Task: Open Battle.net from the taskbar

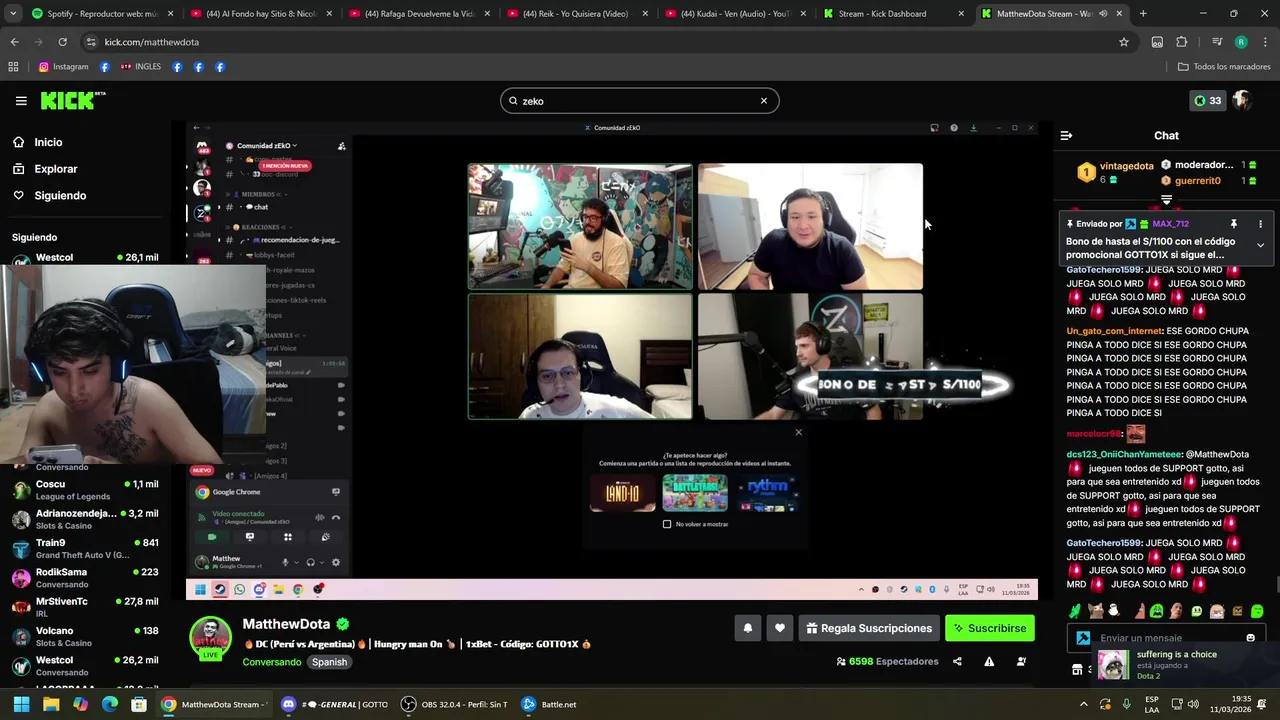Action: click(548, 704)
